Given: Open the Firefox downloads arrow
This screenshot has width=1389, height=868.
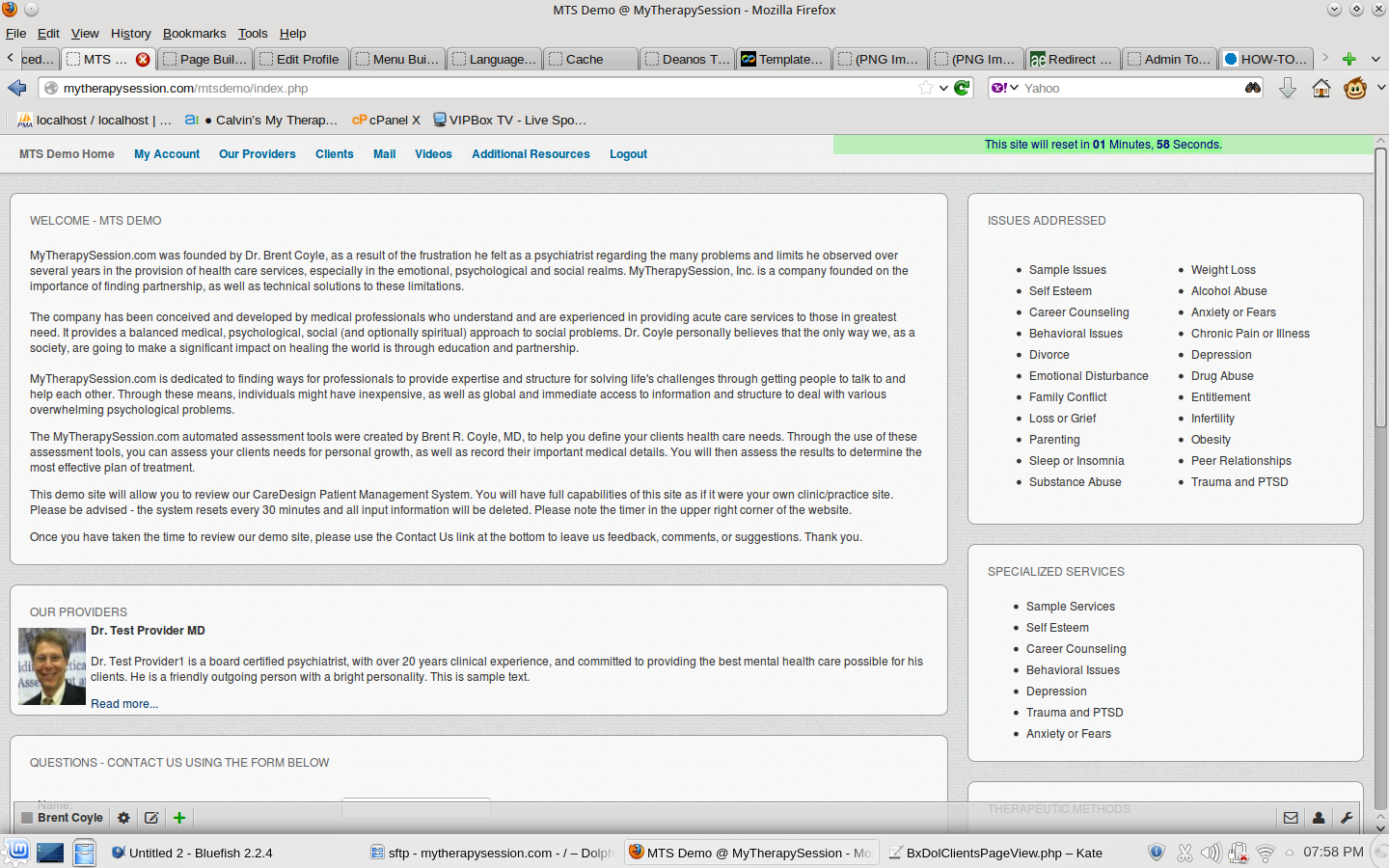Looking at the screenshot, I should coord(1287,88).
